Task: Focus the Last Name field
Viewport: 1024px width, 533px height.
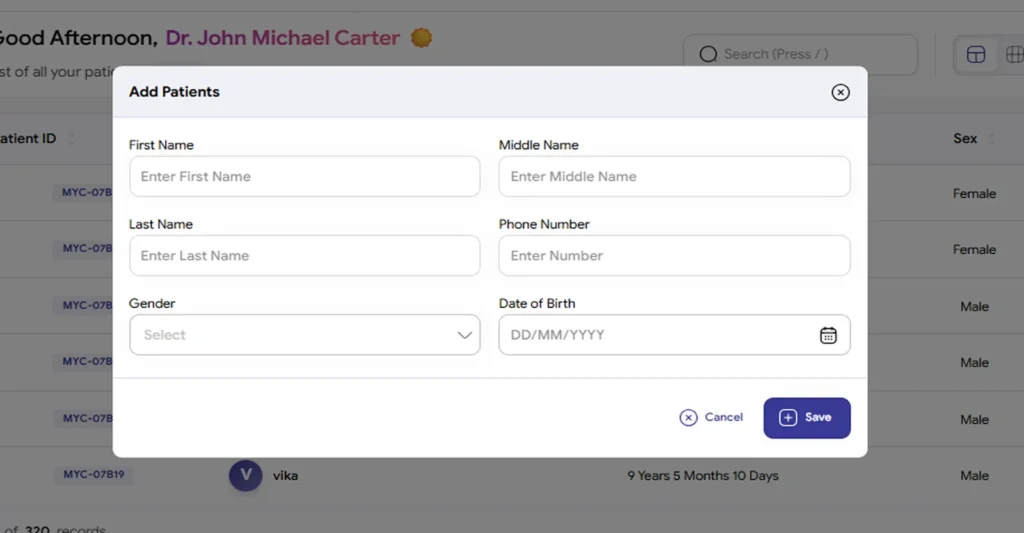Action: 304,255
